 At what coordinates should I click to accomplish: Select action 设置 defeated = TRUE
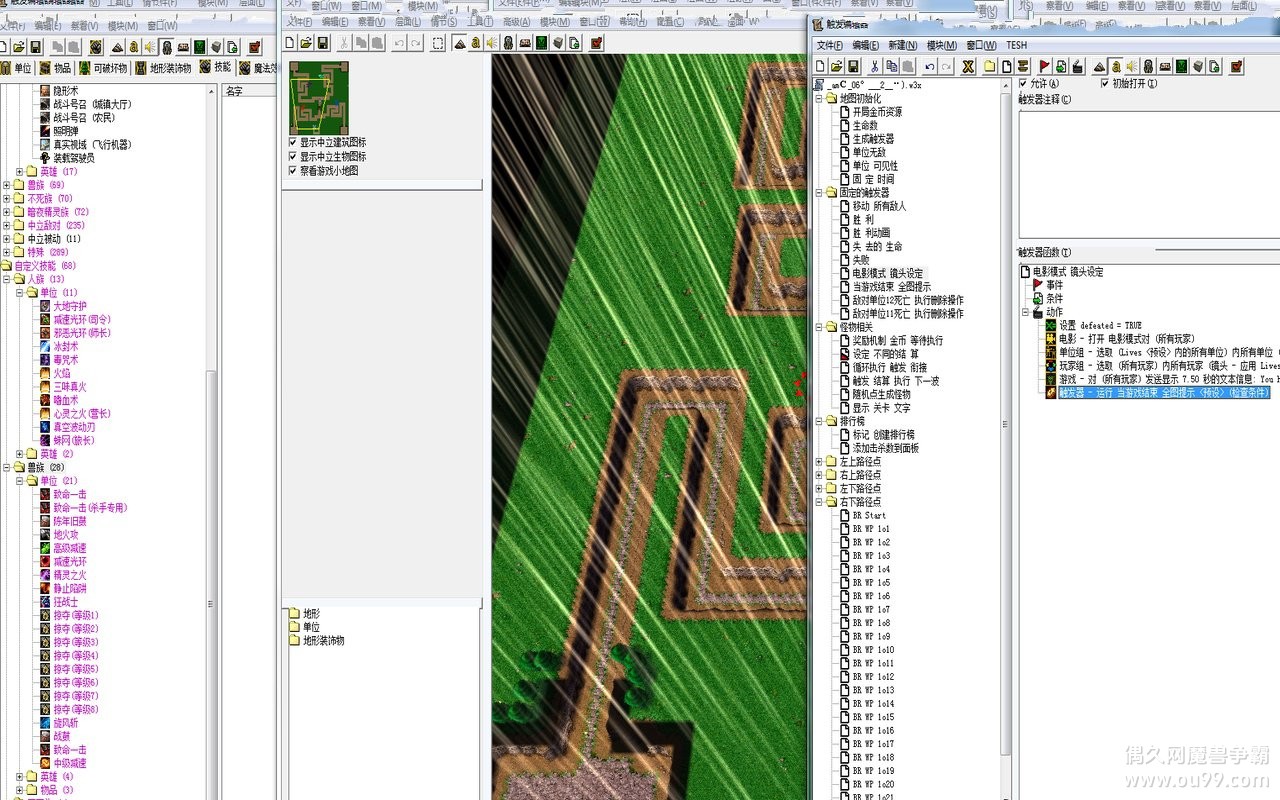pyautogui.click(x=1100, y=326)
